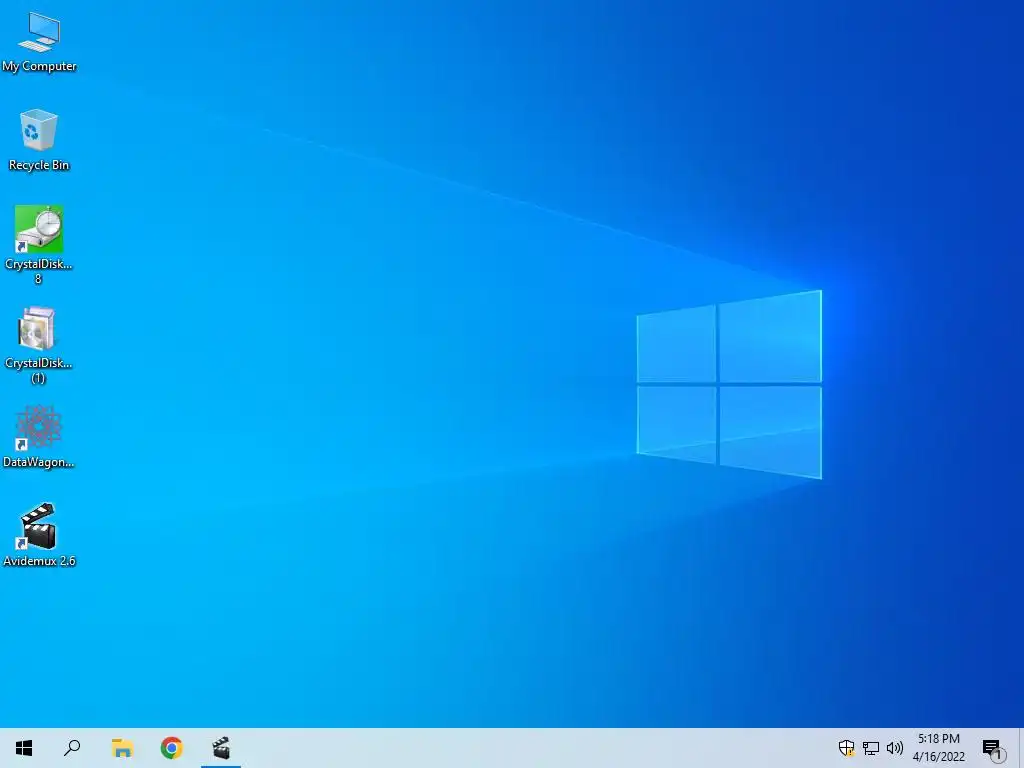Open the volume speaker tray icon
This screenshot has height=768, width=1024.
[895, 748]
